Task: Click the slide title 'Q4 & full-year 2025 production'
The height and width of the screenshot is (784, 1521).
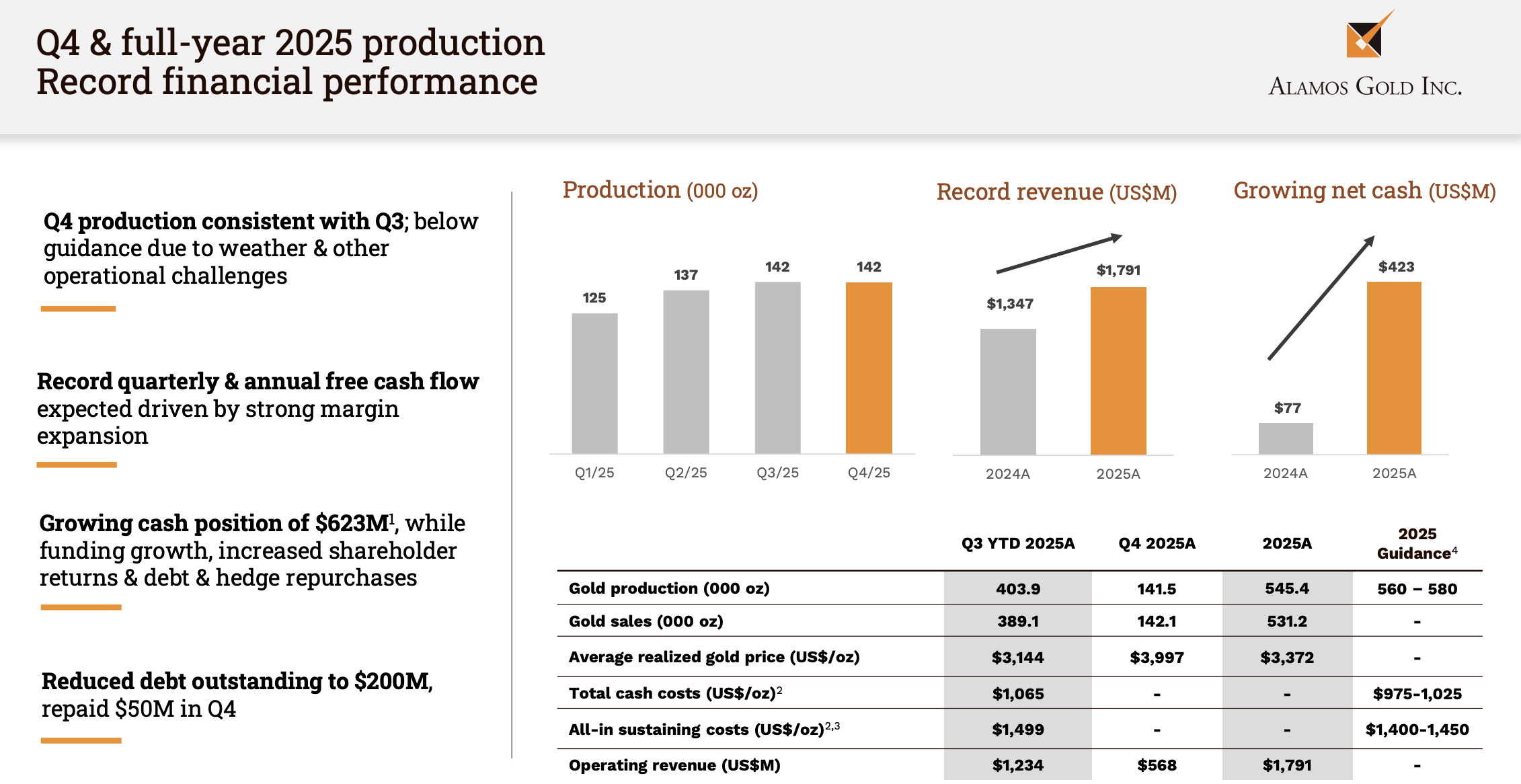Action: click(x=290, y=42)
